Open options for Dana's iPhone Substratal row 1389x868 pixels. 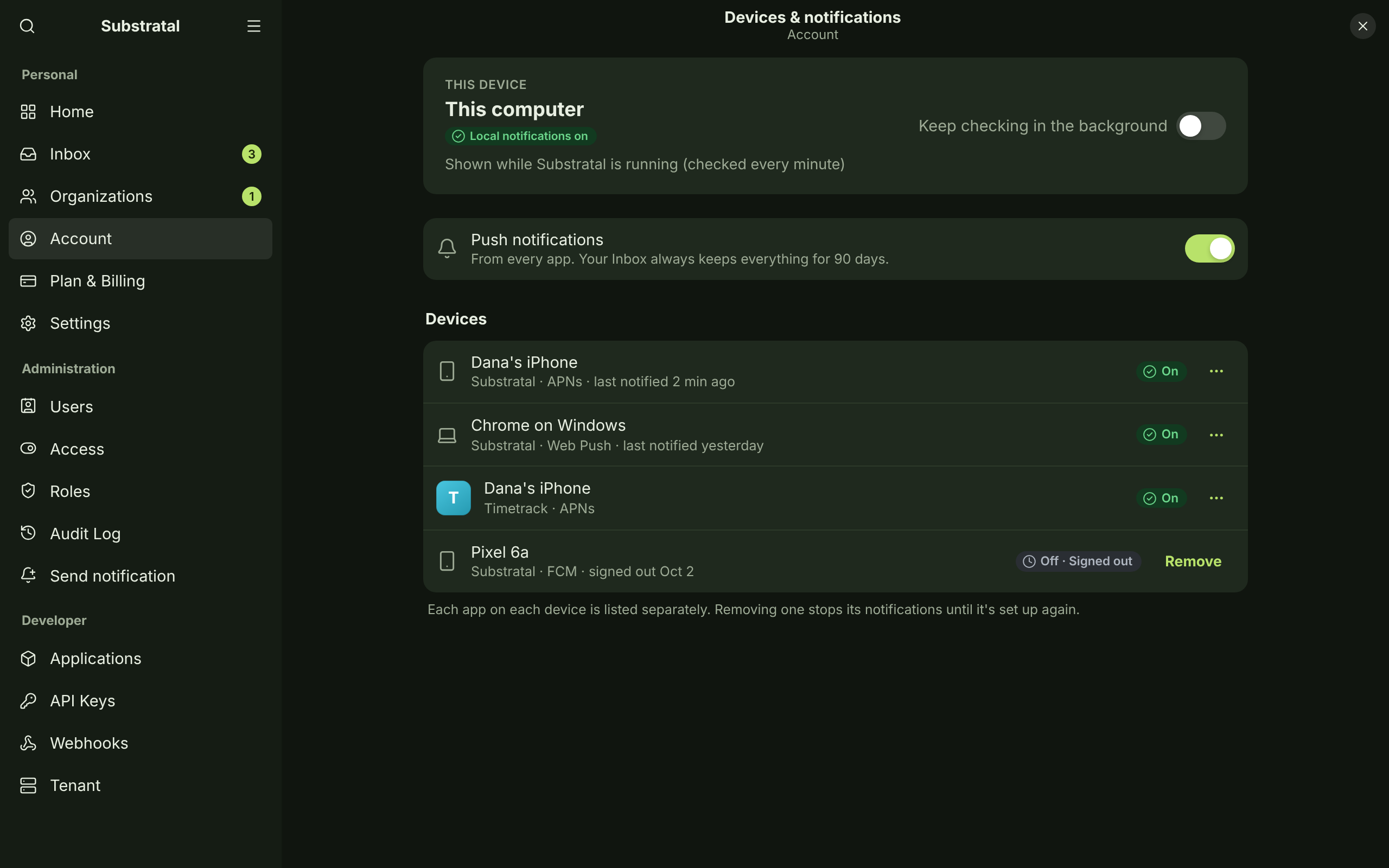point(1216,372)
